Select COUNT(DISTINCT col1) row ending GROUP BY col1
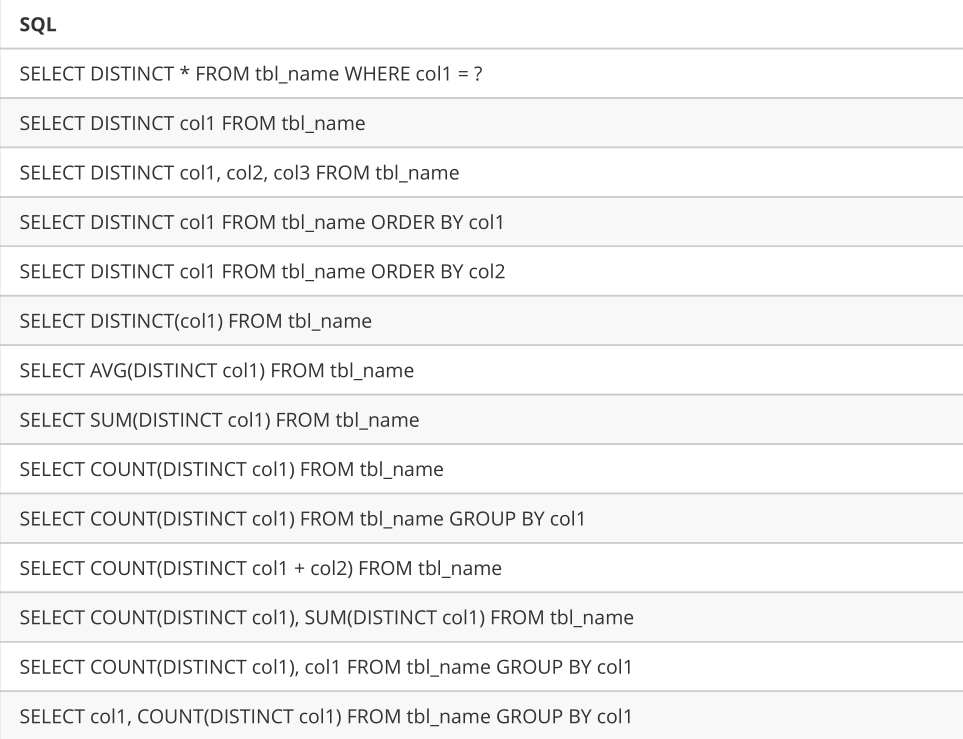 (x=482, y=518)
